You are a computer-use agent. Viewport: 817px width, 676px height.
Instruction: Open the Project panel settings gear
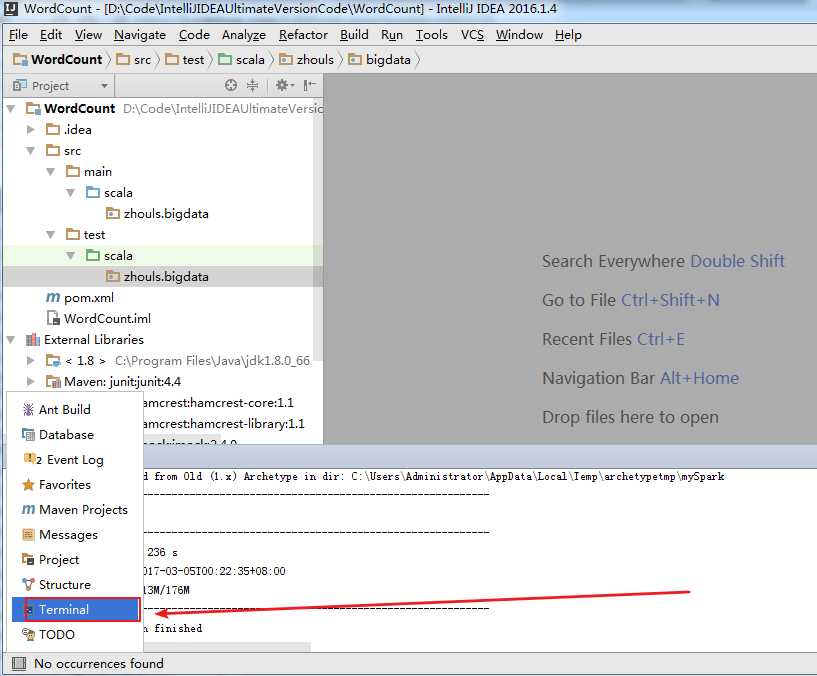282,85
